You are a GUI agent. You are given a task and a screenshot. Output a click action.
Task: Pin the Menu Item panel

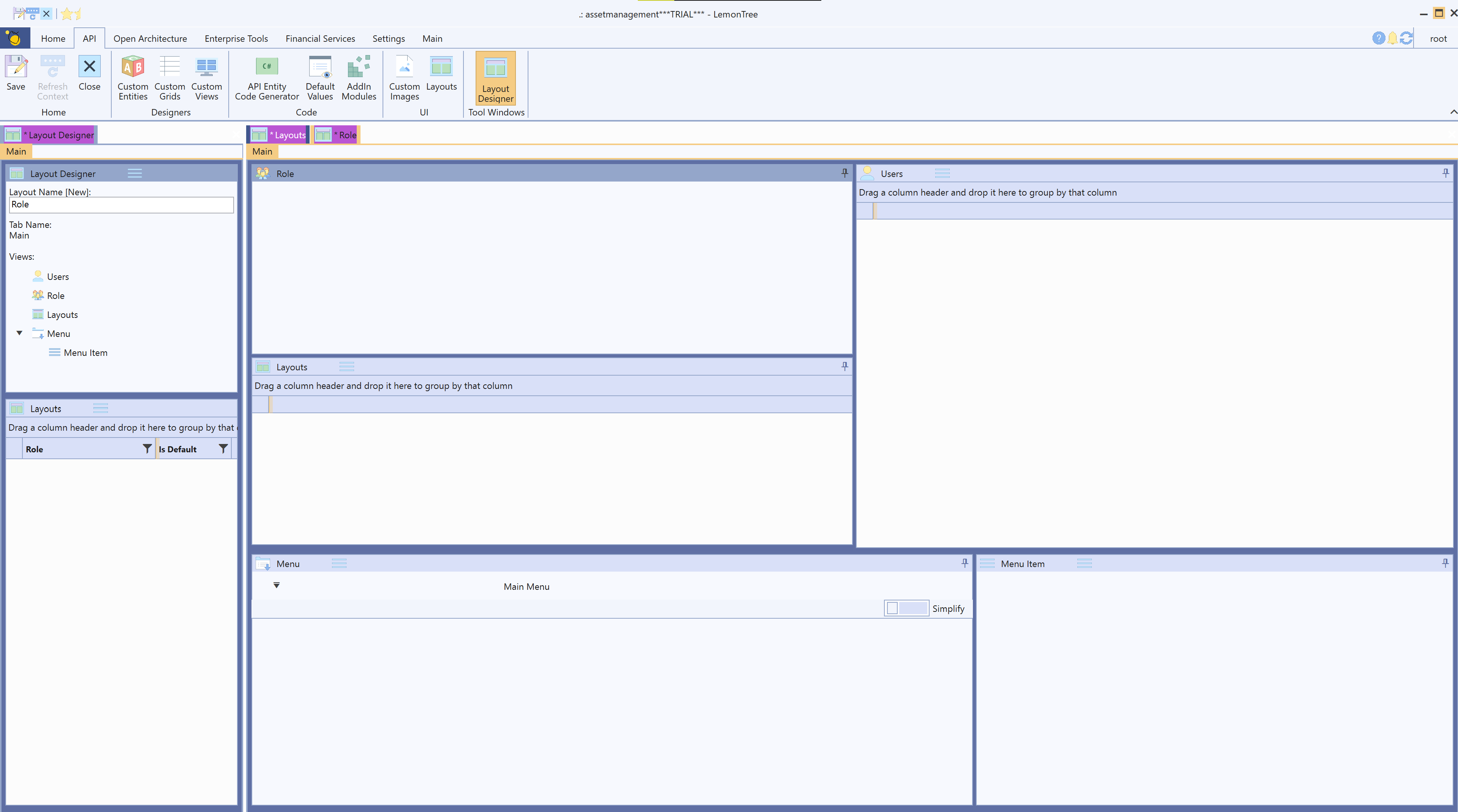1445,563
